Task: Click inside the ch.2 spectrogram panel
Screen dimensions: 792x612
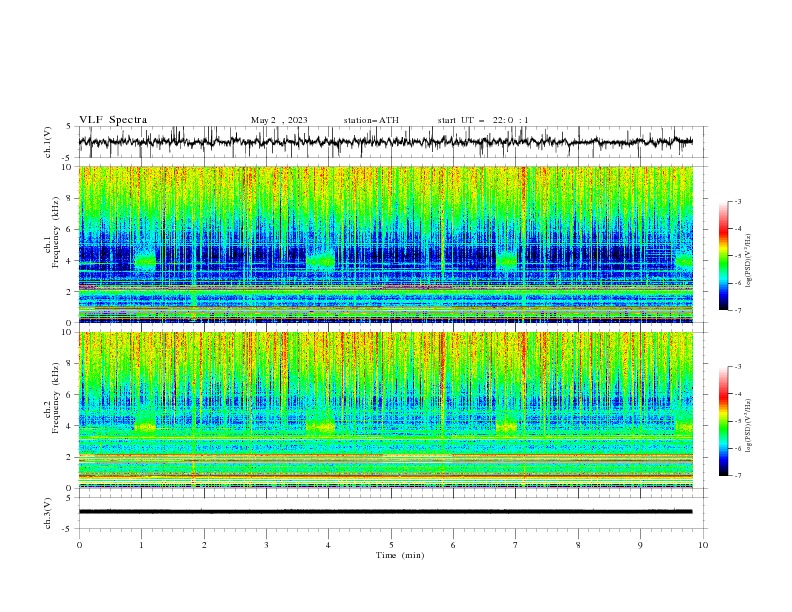Action: point(385,410)
